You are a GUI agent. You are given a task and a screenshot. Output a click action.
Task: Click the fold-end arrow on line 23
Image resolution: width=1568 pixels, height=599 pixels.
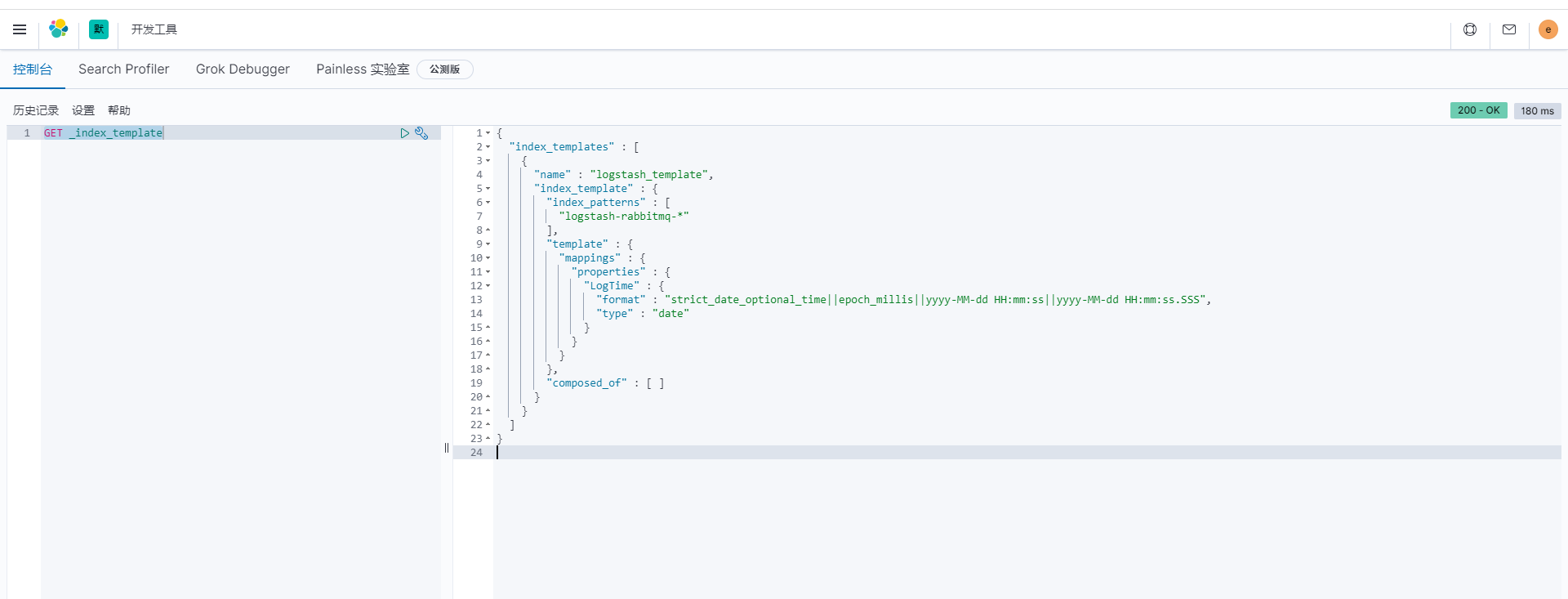pos(488,439)
